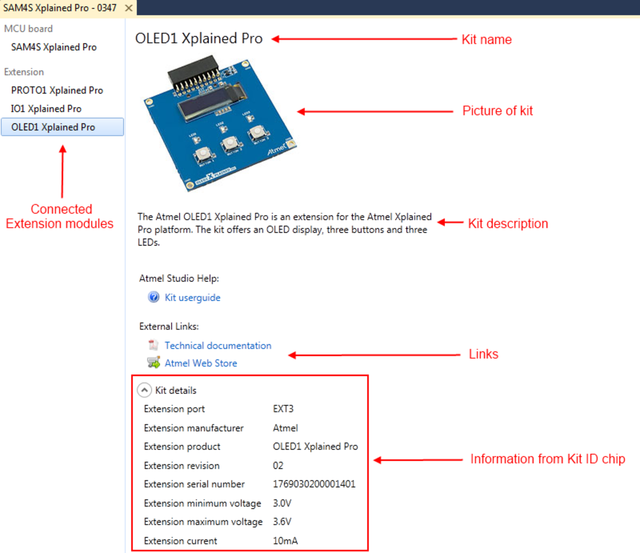Close the SAM4S Xplained Pro - 0347 tab
The width and height of the screenshot is (640, 553).
coord(129,8)
